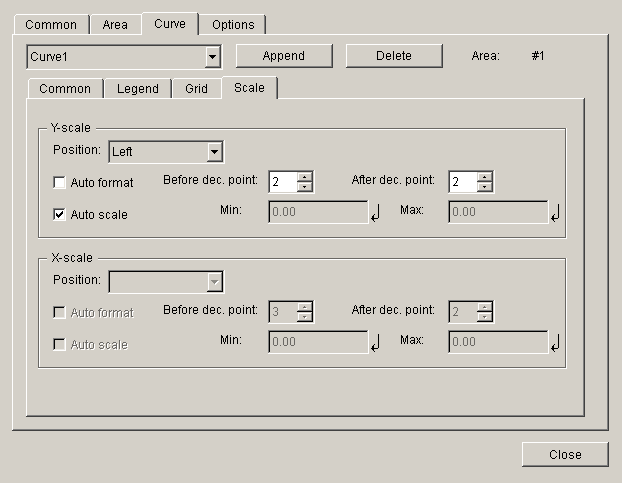Show the Grid sub-tab
The width and height of the screenshot is (622, 483).
(196, 89)
